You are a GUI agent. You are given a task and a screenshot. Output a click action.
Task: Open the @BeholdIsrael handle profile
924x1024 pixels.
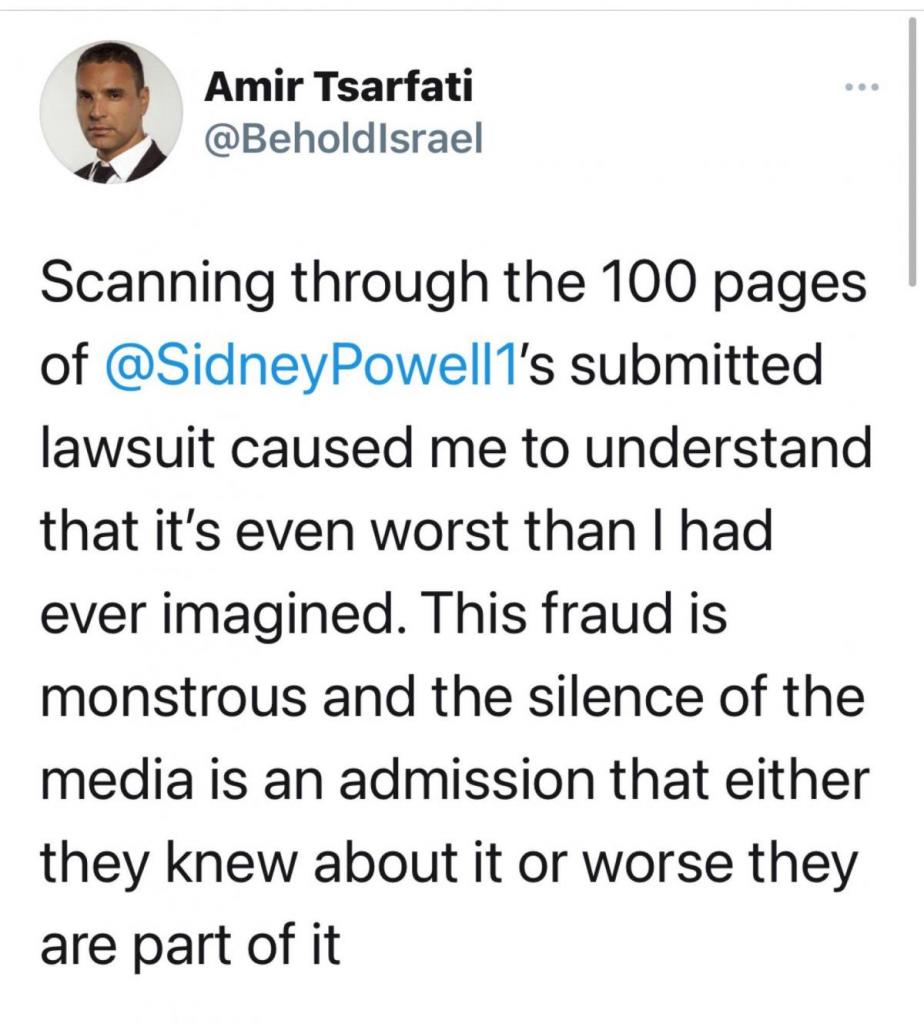click(343, 138)
